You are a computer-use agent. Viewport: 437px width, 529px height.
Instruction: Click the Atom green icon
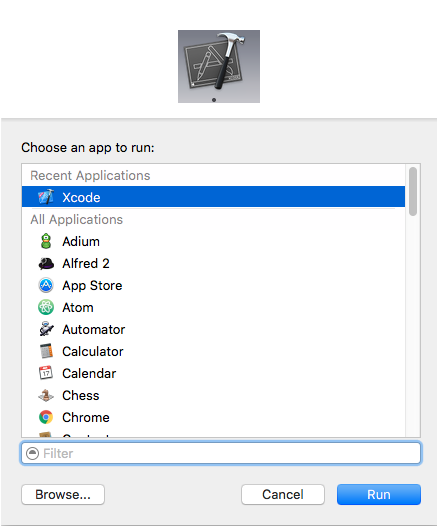point(46,307)
